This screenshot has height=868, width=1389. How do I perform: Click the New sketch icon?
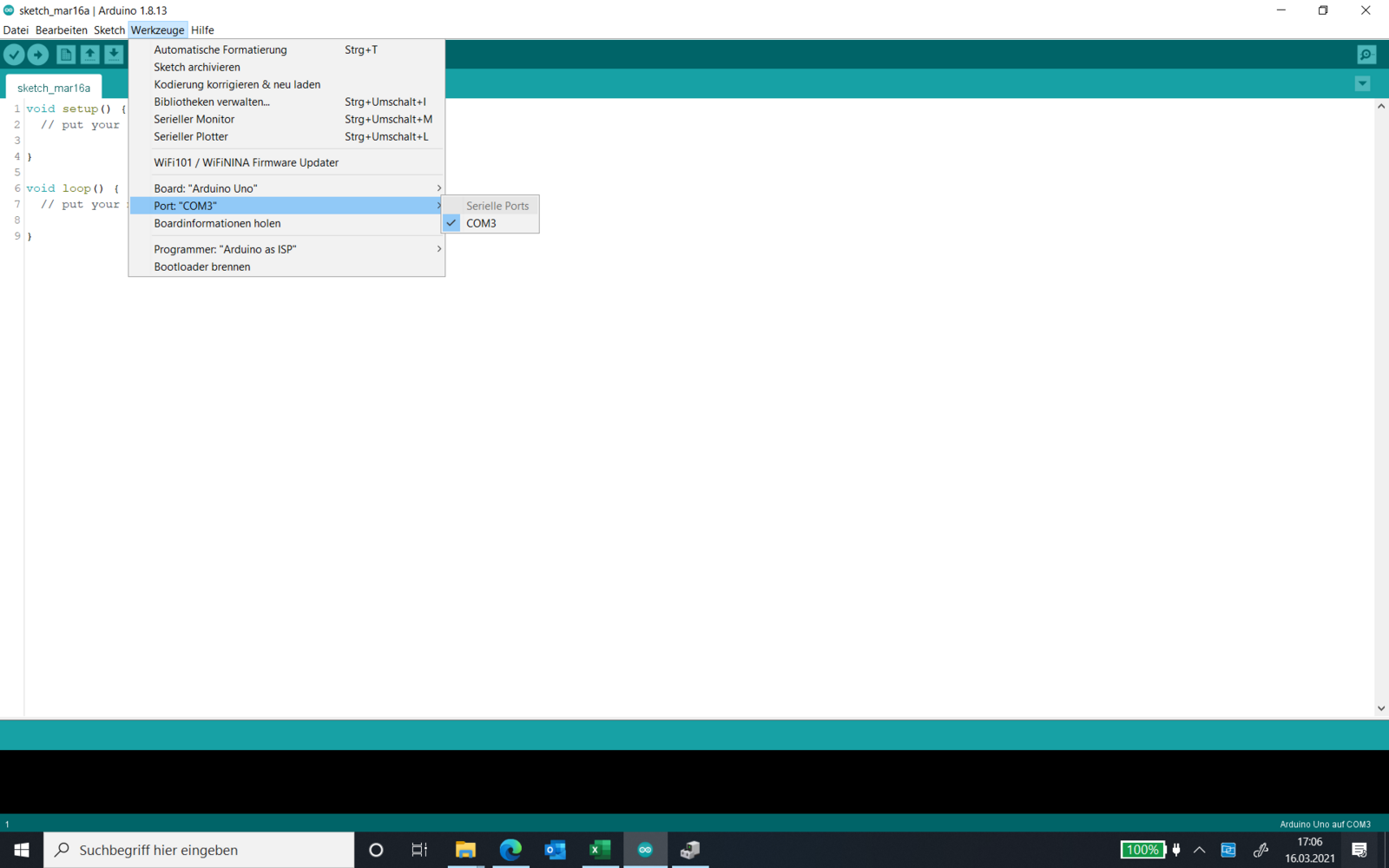click(x=66, y=55)
